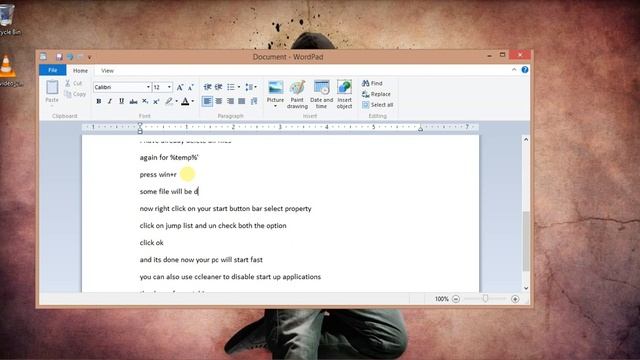Screen dimensions: 640x360
Task: Start a bulleted list
Action: point(231,87)
